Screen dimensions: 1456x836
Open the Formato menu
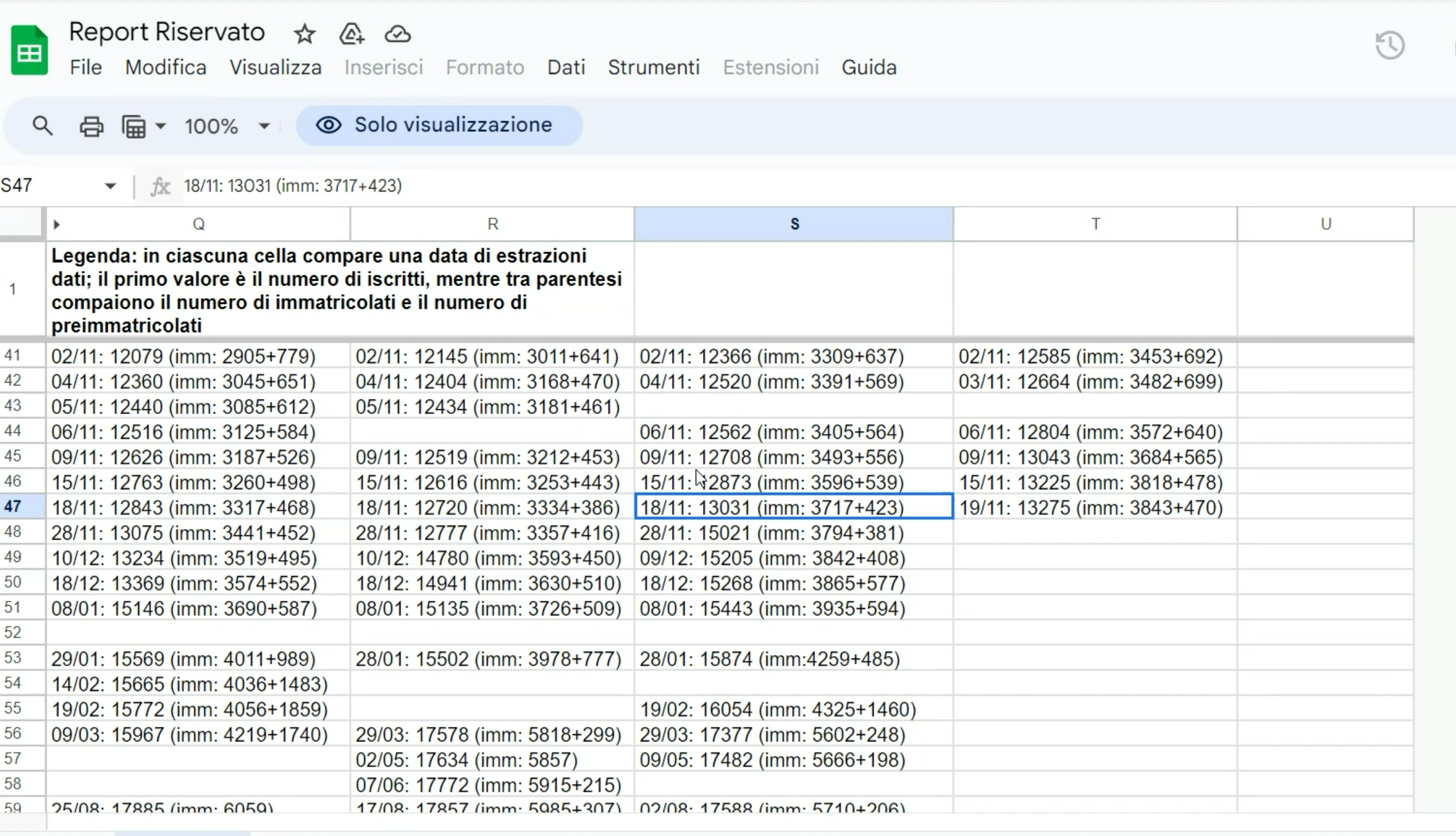[485, 67]
